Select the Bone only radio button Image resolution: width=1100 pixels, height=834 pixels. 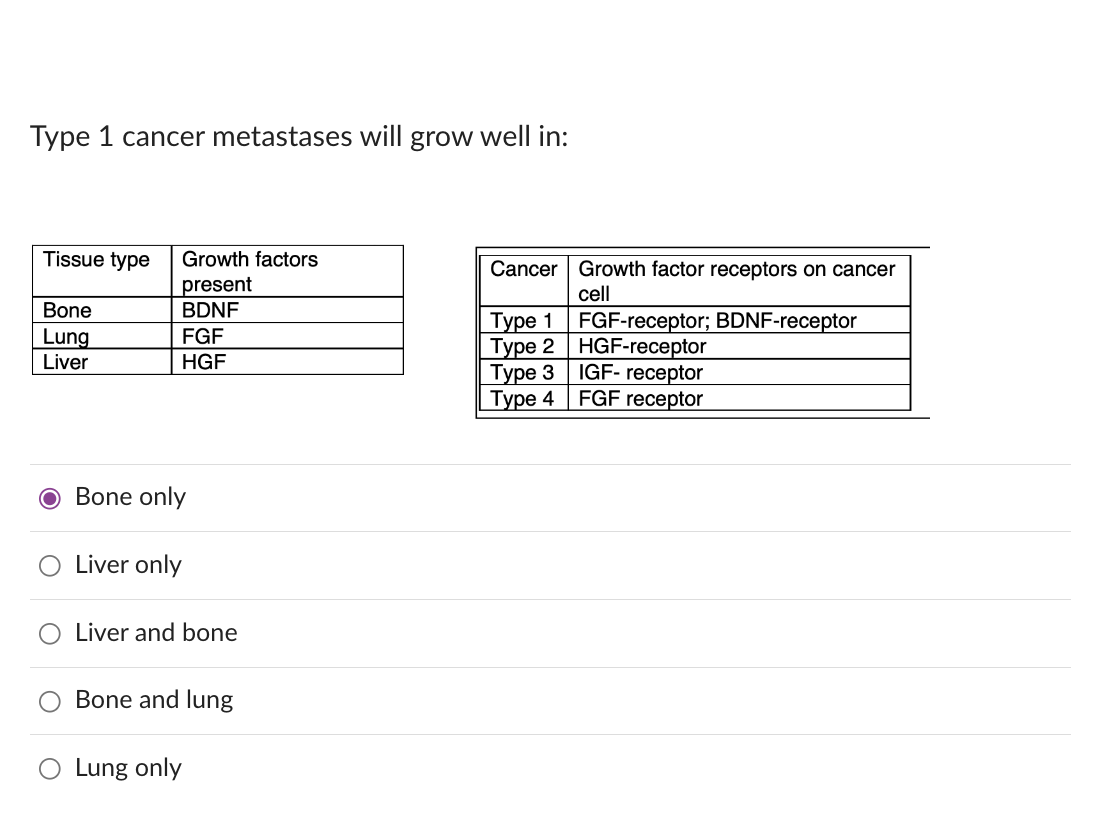coord(49,497)
